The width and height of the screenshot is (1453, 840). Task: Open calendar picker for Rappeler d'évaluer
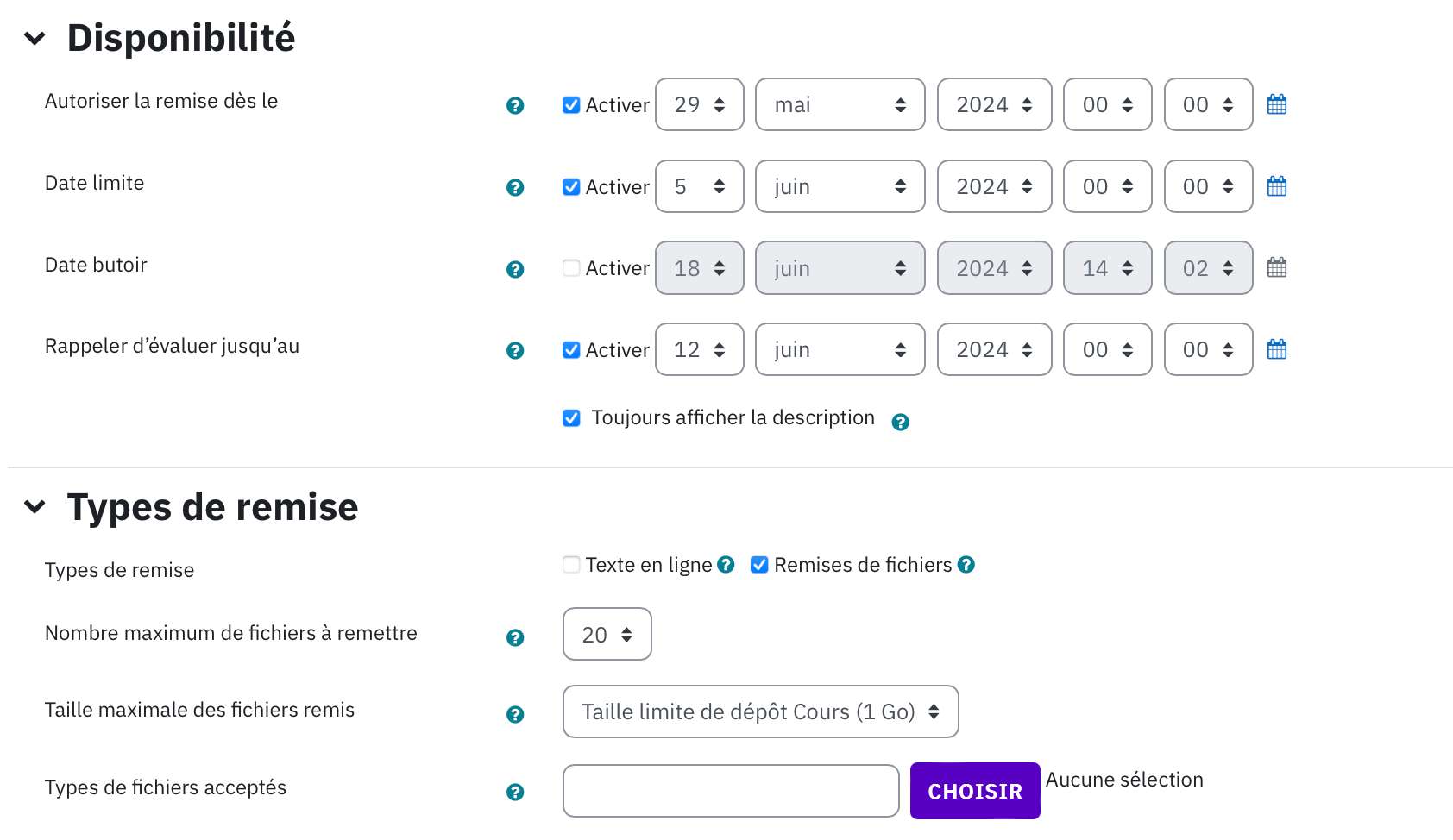click(x=1277, y=349)
